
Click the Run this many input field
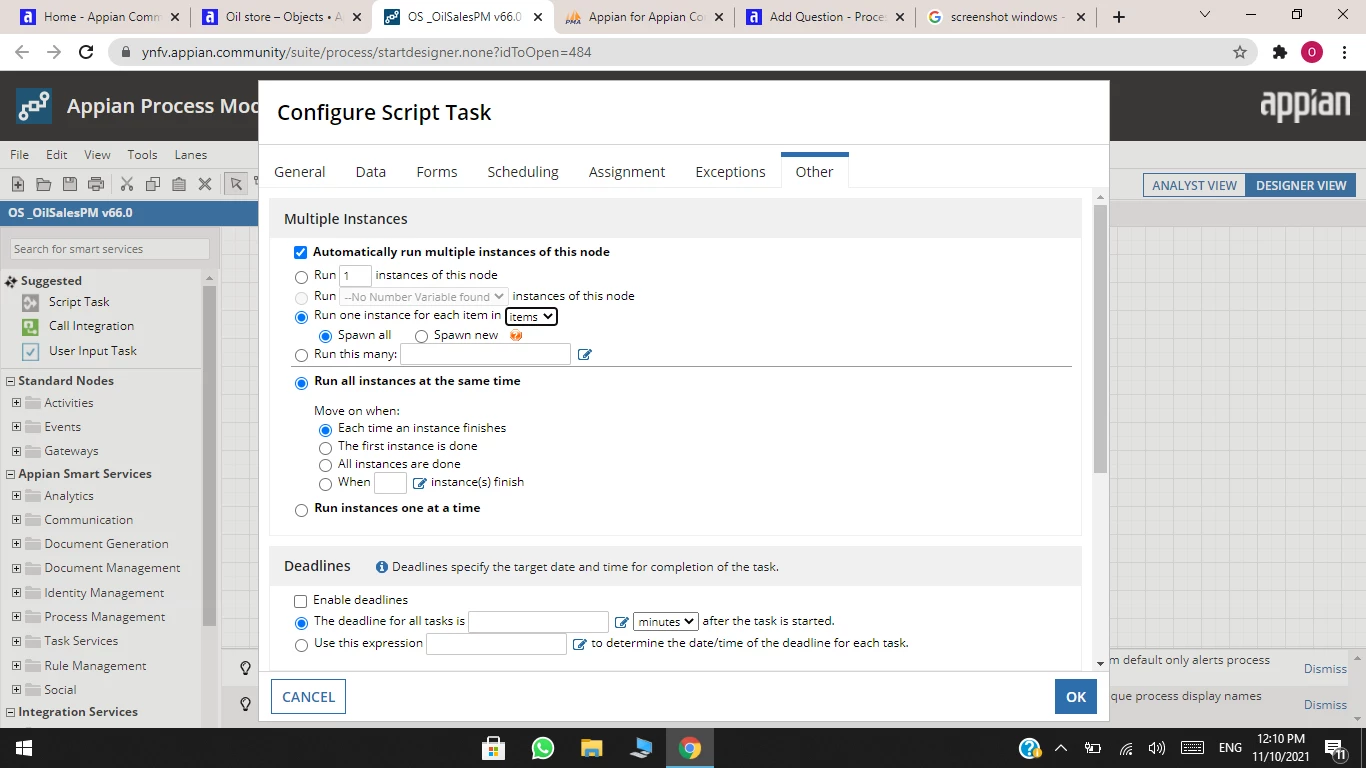(x=485, y=354)
